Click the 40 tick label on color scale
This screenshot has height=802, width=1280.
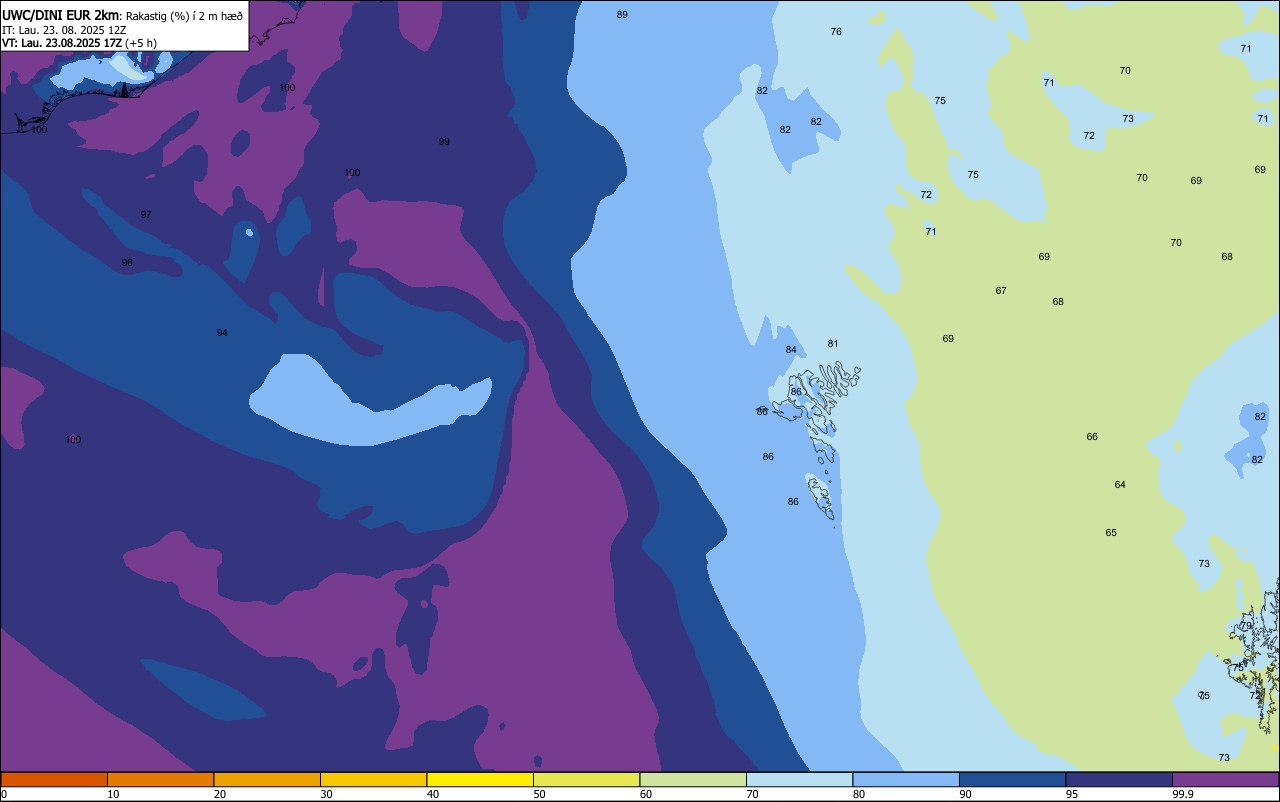(434, 794)
